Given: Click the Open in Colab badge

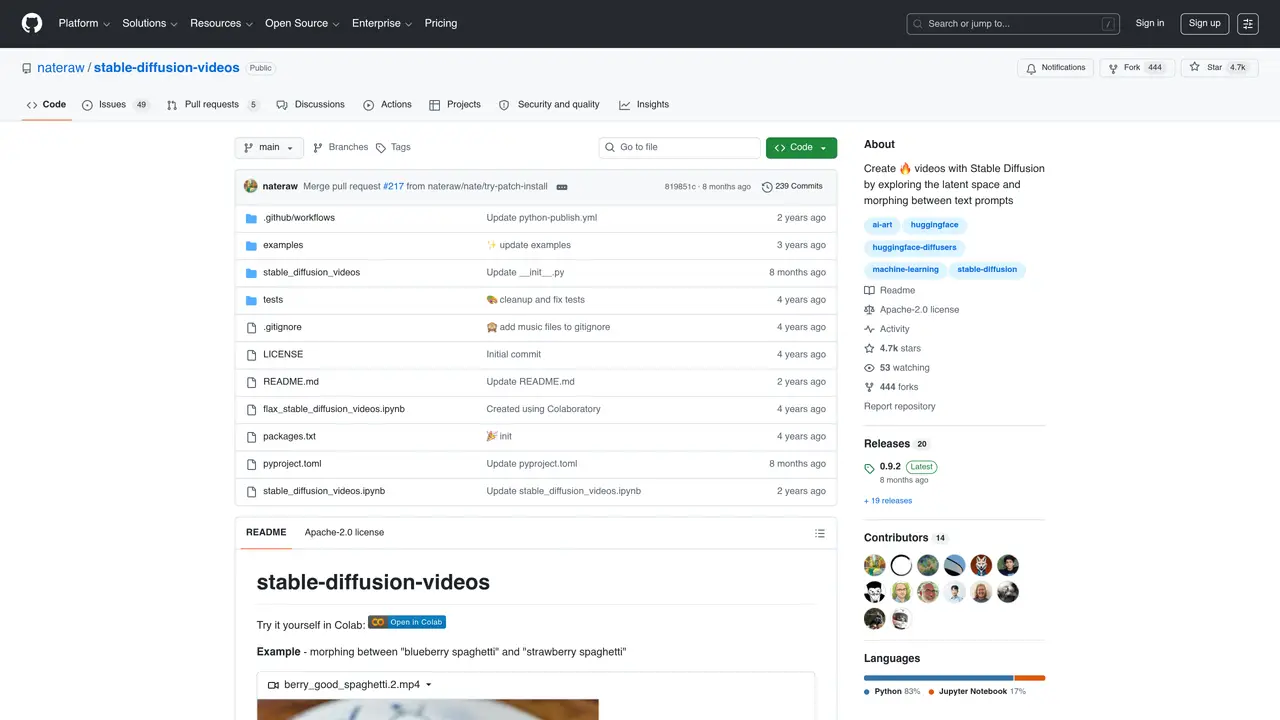Looking at the screenshot, I should 407,622.
